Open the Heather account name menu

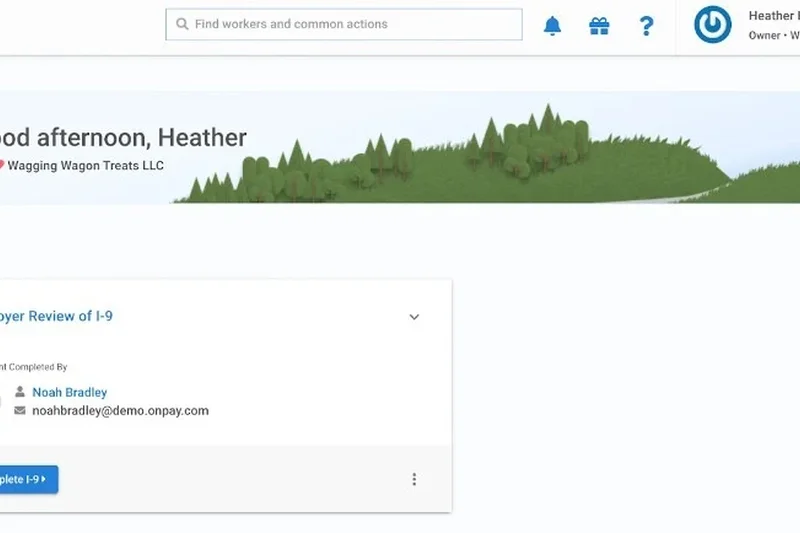click(773, 16)
